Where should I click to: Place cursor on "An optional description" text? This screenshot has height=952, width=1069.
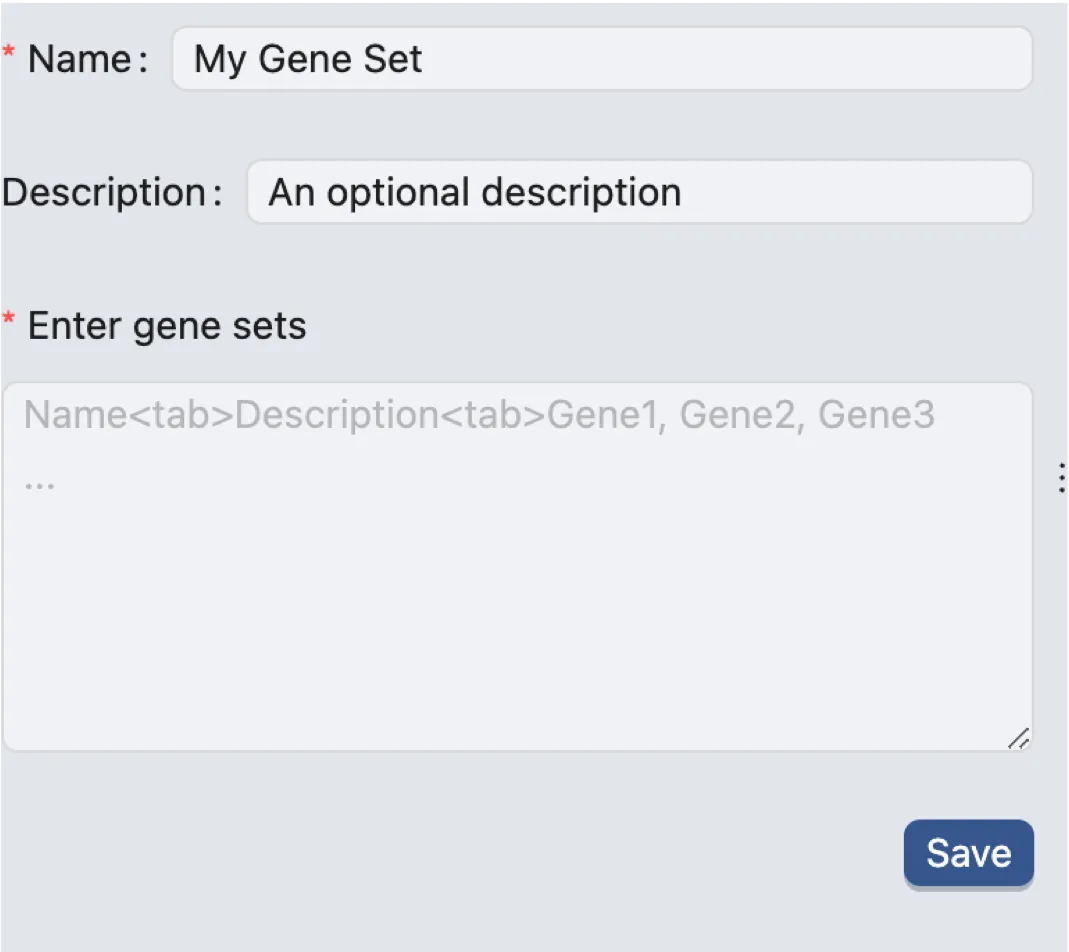point(475,192)
